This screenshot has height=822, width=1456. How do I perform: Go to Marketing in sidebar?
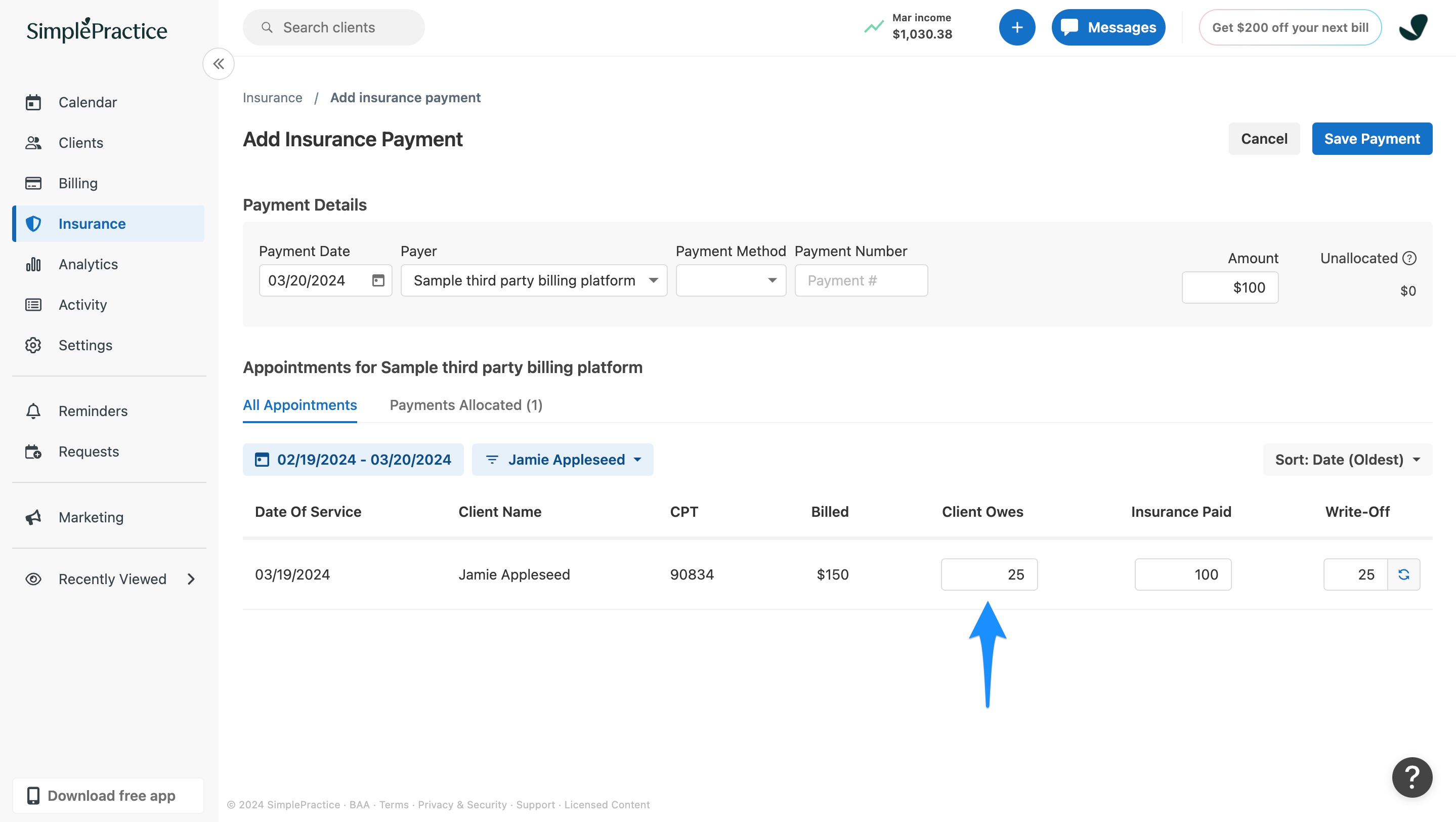click(x=109, y=517)
